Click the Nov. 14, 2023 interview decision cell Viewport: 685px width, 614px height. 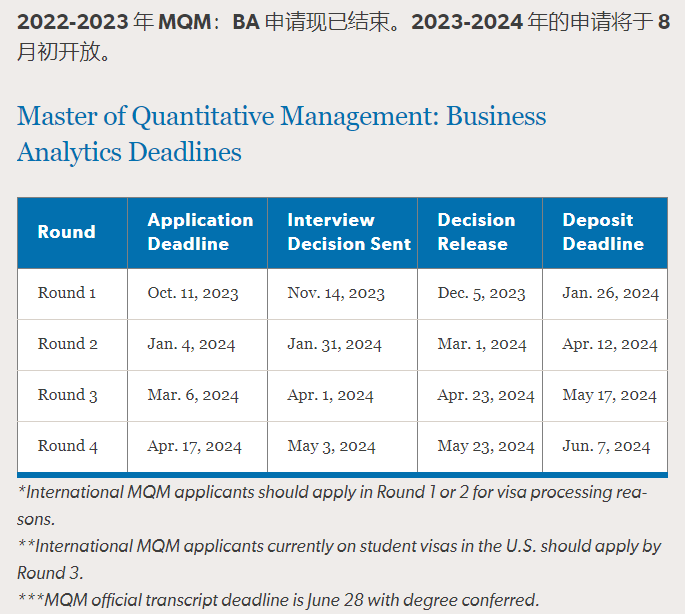336,293
